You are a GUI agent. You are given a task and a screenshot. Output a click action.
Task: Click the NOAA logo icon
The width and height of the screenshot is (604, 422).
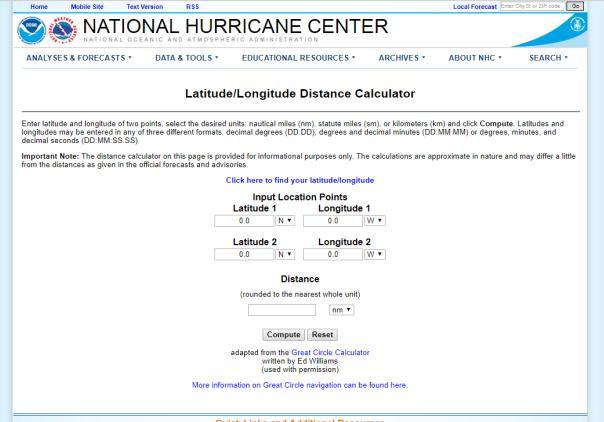point(32,31)
